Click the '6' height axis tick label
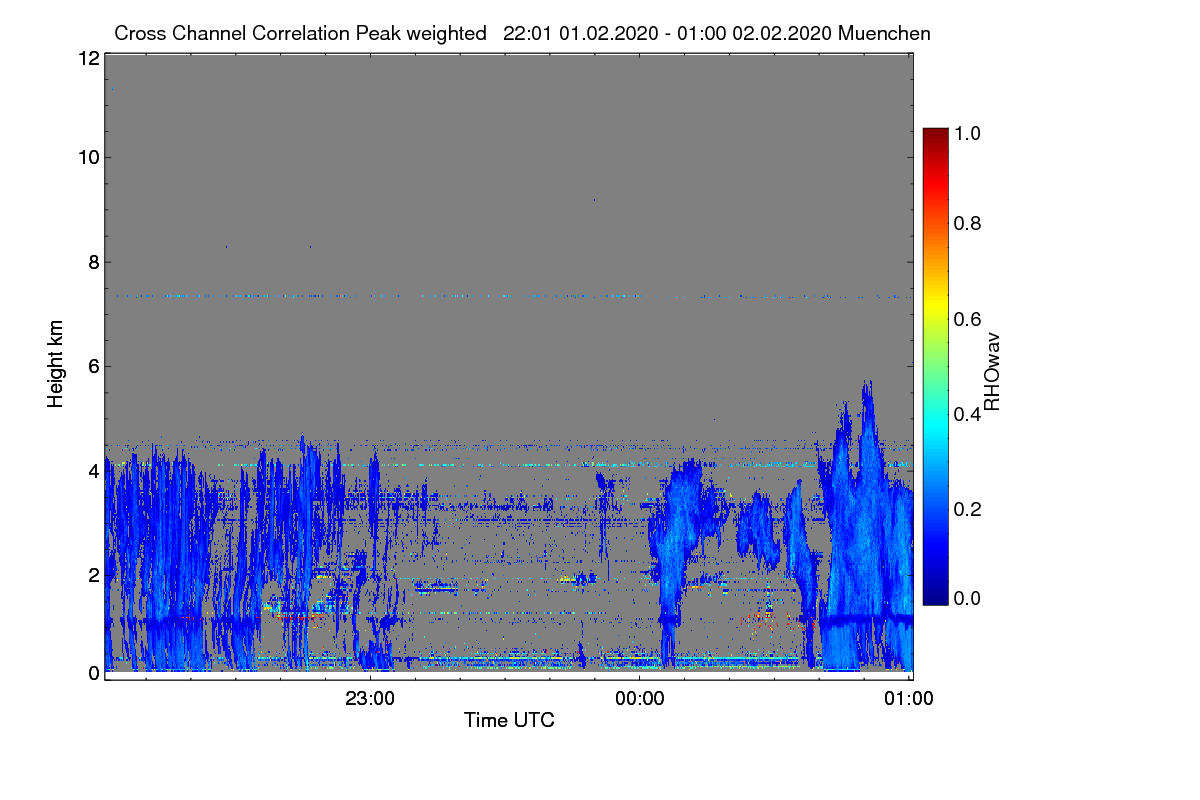This screenshot has width=1200, height=800. click(93, 366)
